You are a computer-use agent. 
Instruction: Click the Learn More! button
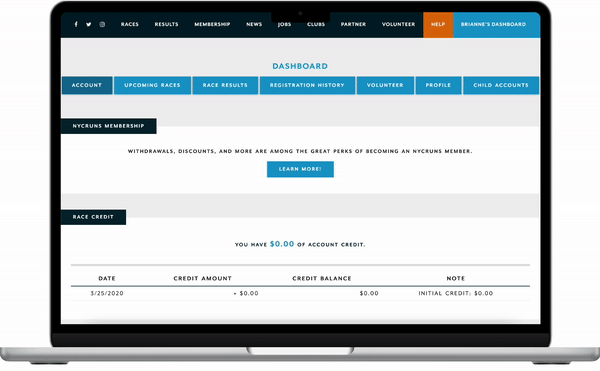(300, 169)
